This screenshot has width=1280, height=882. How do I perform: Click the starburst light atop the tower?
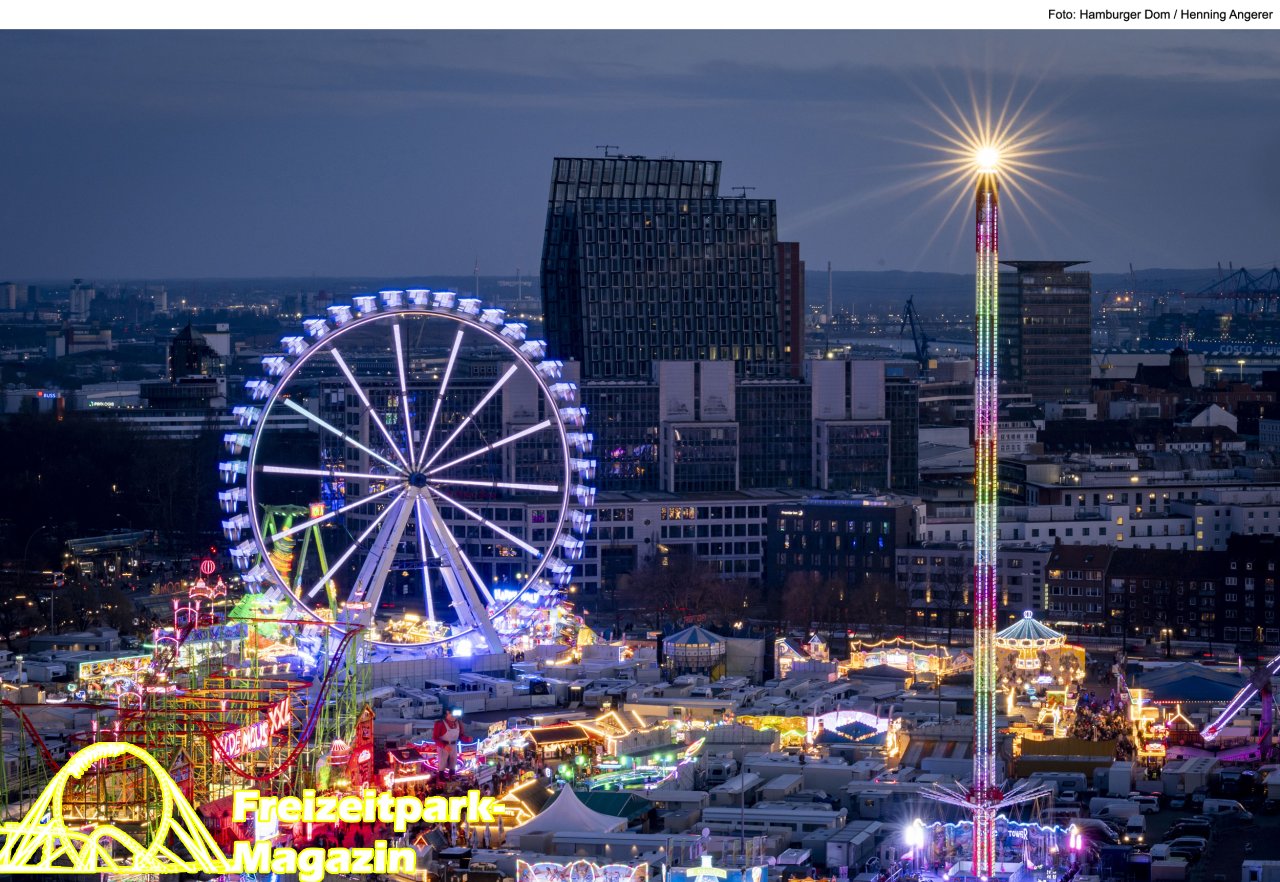[986, 158]
